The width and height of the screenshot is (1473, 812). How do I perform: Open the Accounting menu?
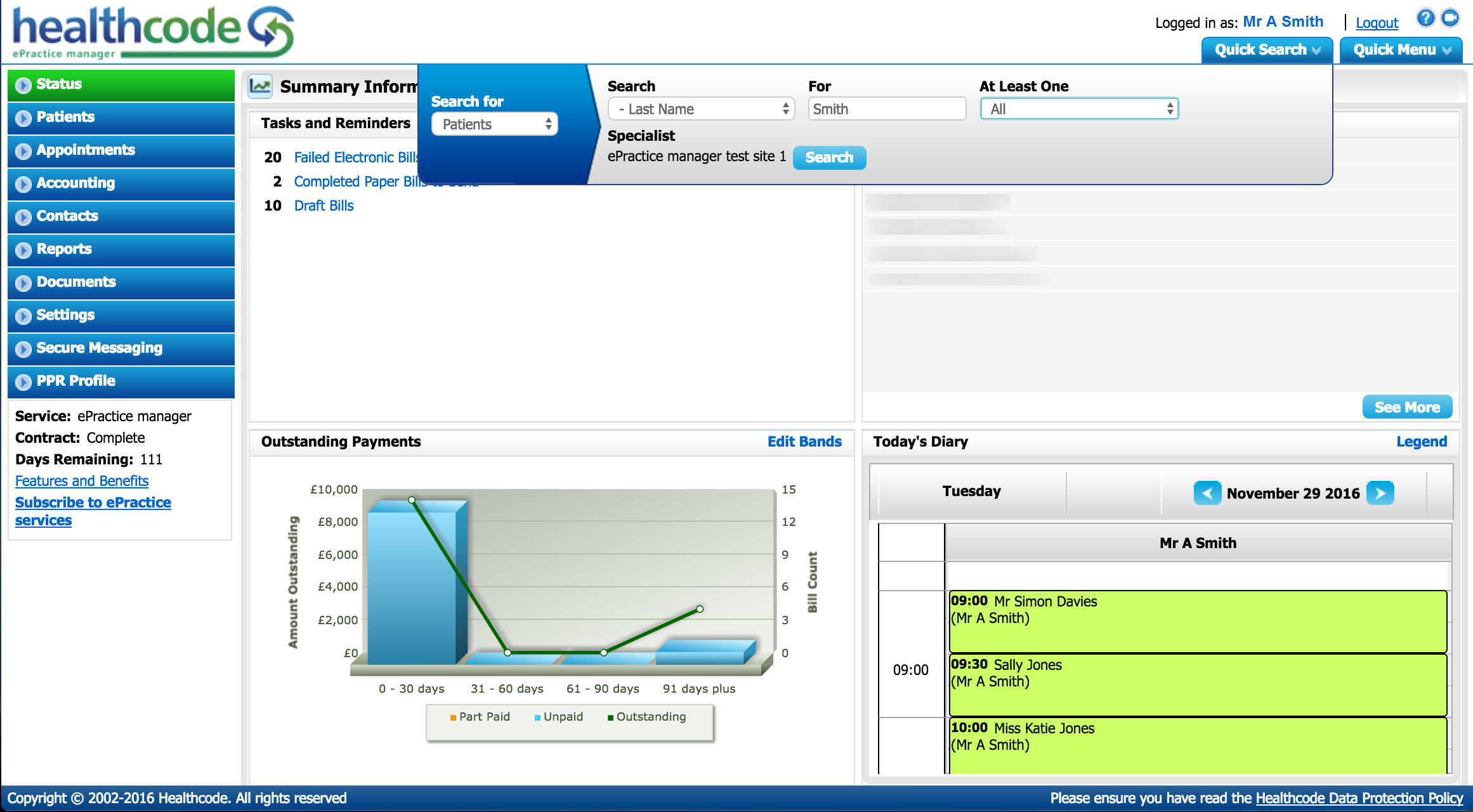121,184
